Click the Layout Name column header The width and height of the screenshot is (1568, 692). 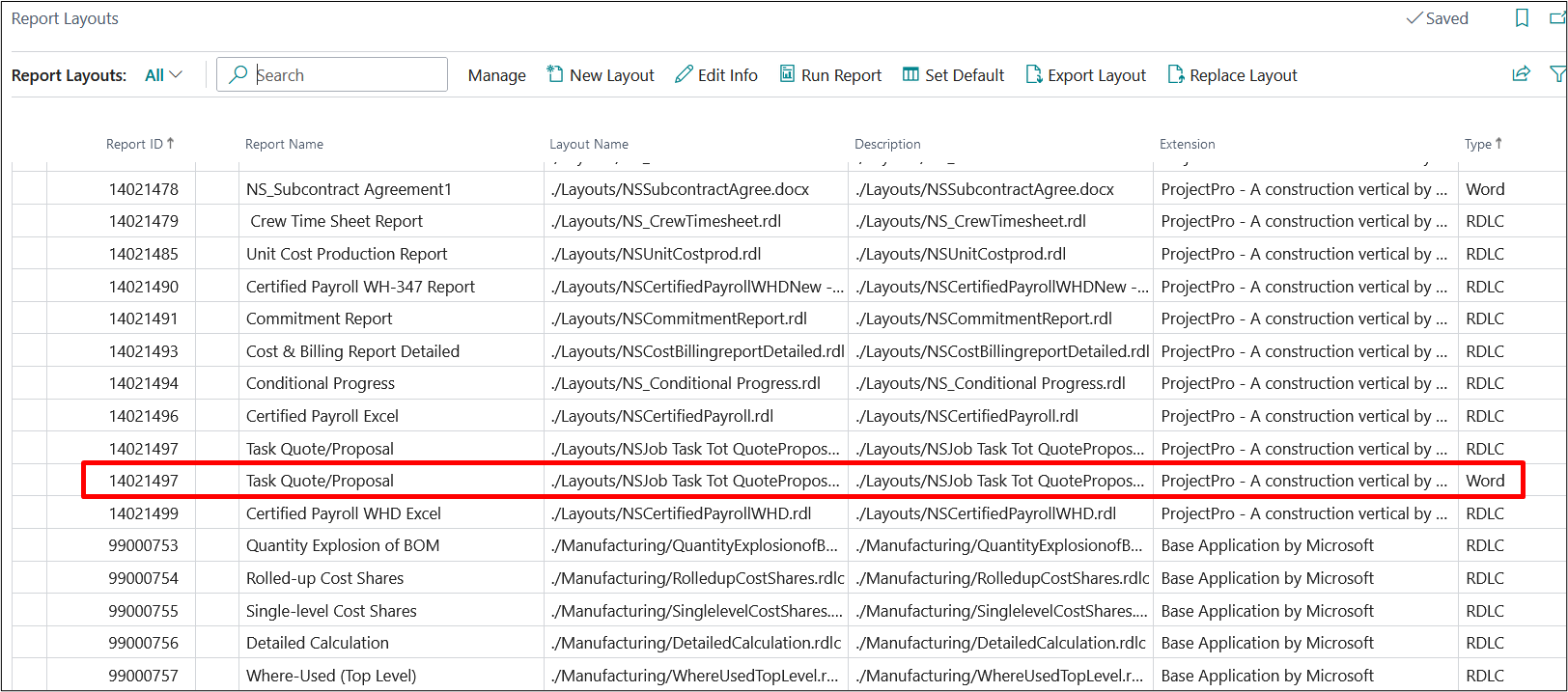588,144
